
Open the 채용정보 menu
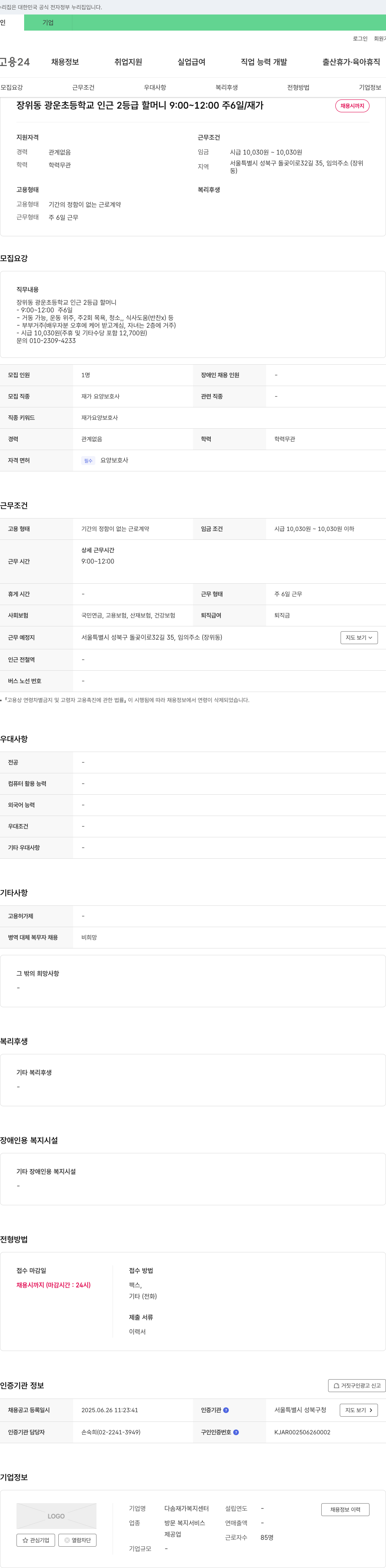pyautogui.click(x=65, y=62)
